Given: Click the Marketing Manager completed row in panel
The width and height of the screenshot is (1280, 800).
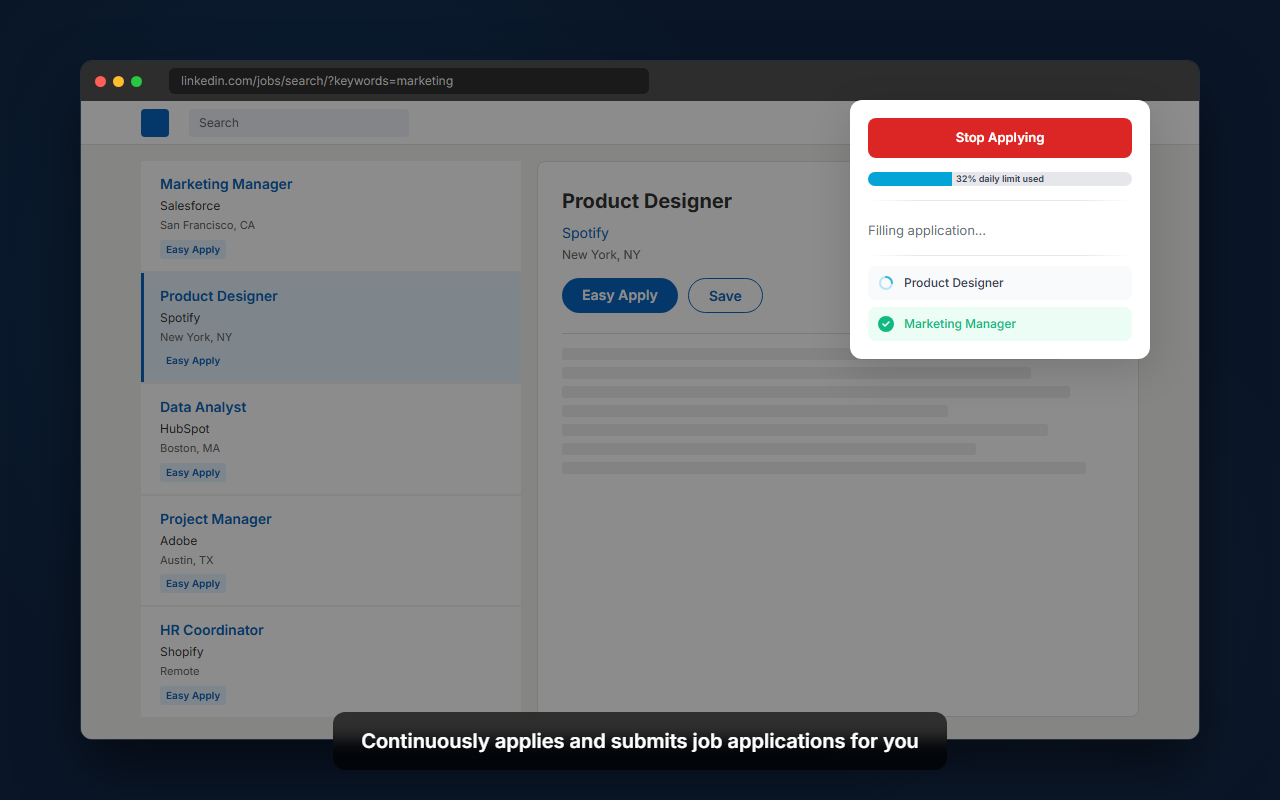Looking at the screenshot, I should 999,323.
